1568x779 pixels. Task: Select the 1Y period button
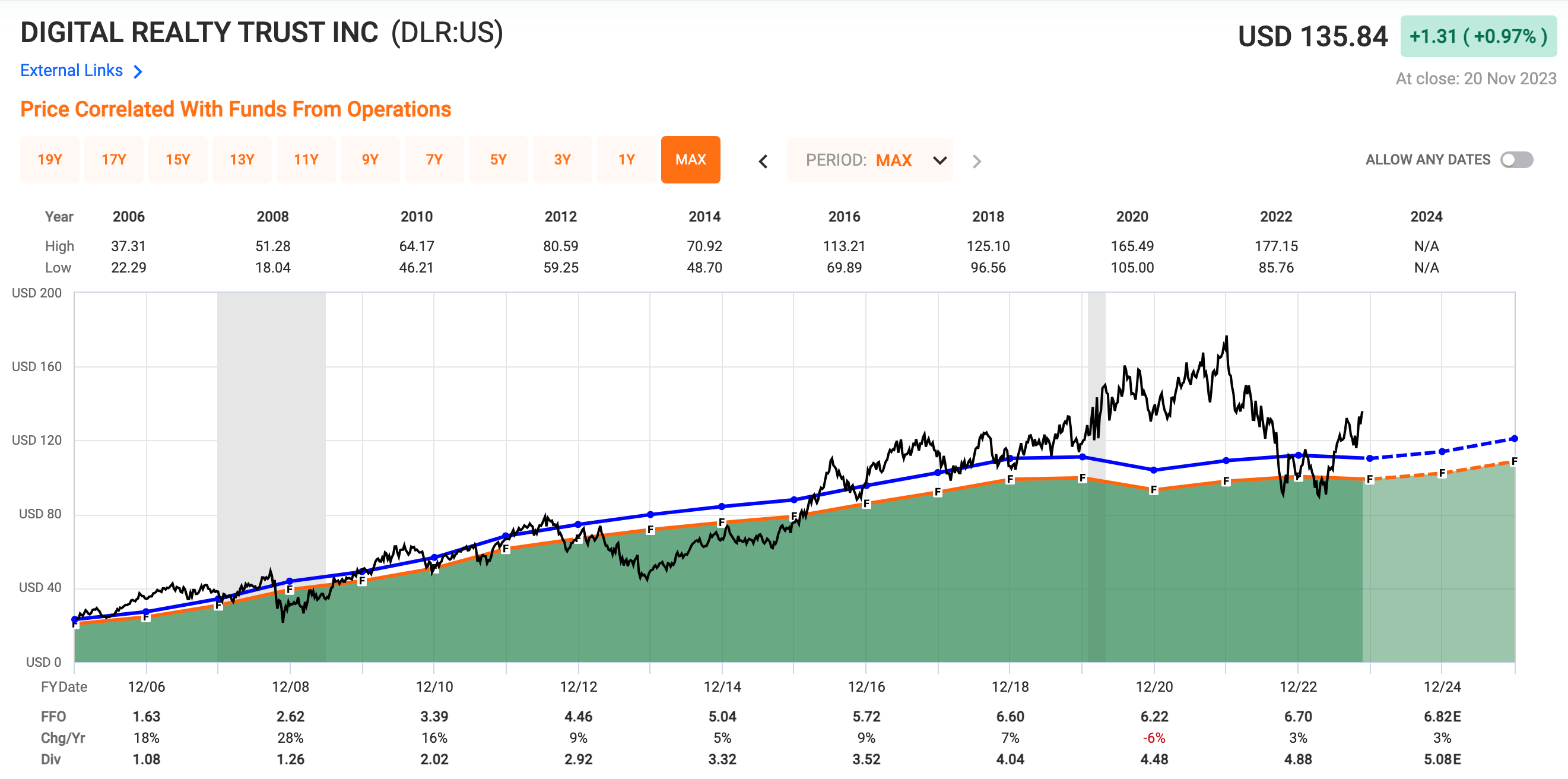(626, 160)
